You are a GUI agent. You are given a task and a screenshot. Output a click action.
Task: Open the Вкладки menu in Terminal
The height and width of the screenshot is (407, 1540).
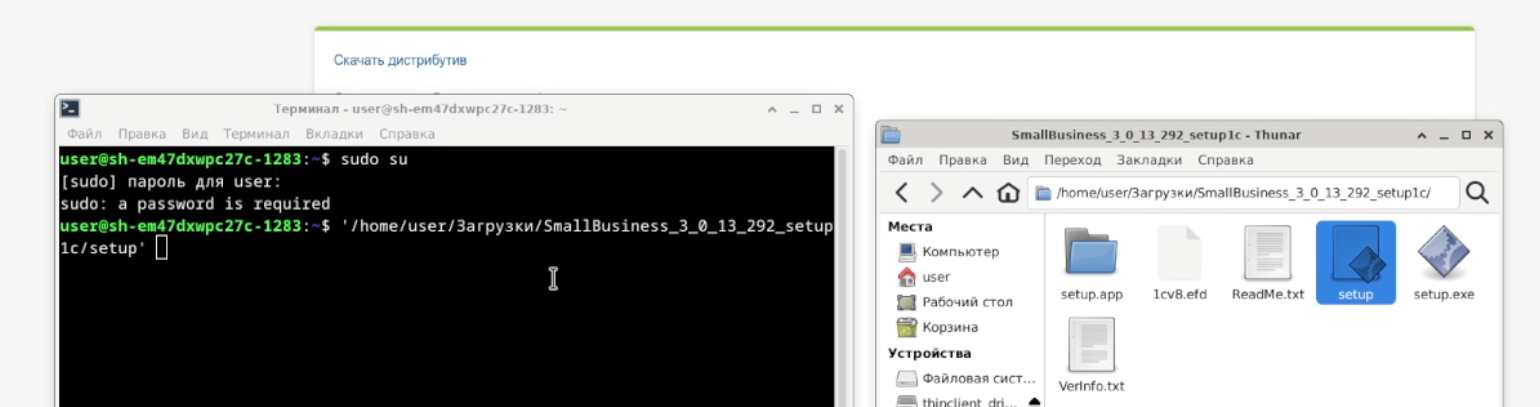point(334,133)
